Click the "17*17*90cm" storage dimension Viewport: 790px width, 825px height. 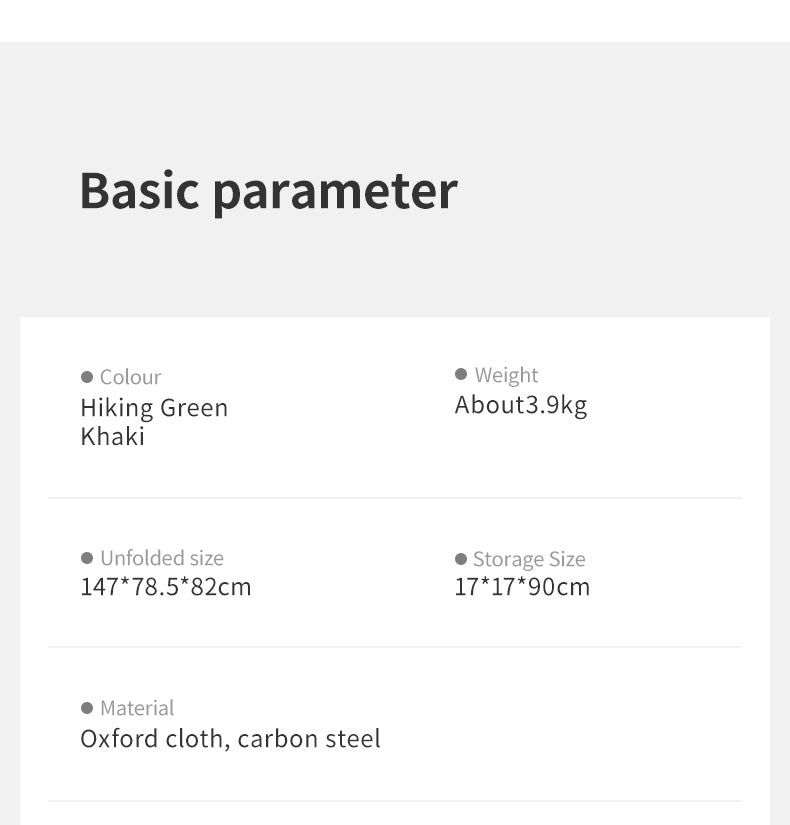coord(522,587)
